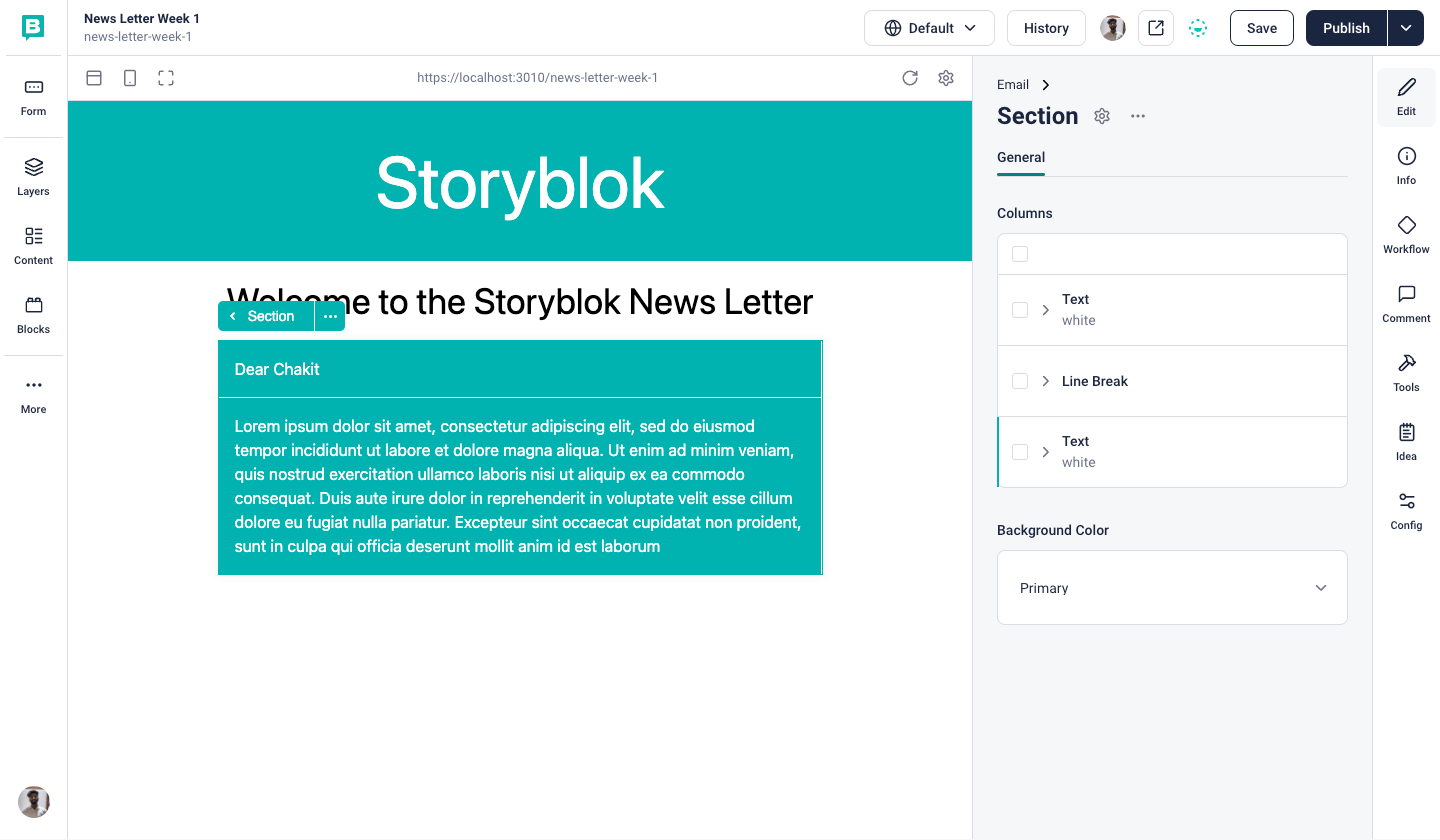Open the Info panel
This screenshot has width=1440, height=840.
pos(1407,165)
